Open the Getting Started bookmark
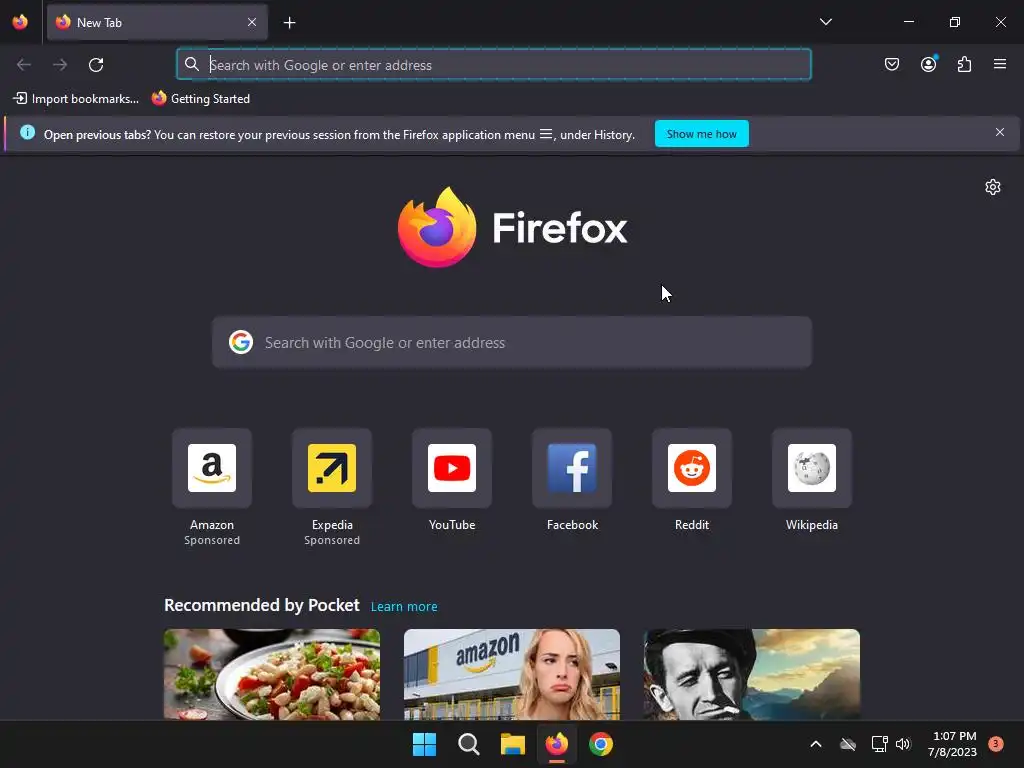Viewport: 1024px width, 768px height. (201, 99)
